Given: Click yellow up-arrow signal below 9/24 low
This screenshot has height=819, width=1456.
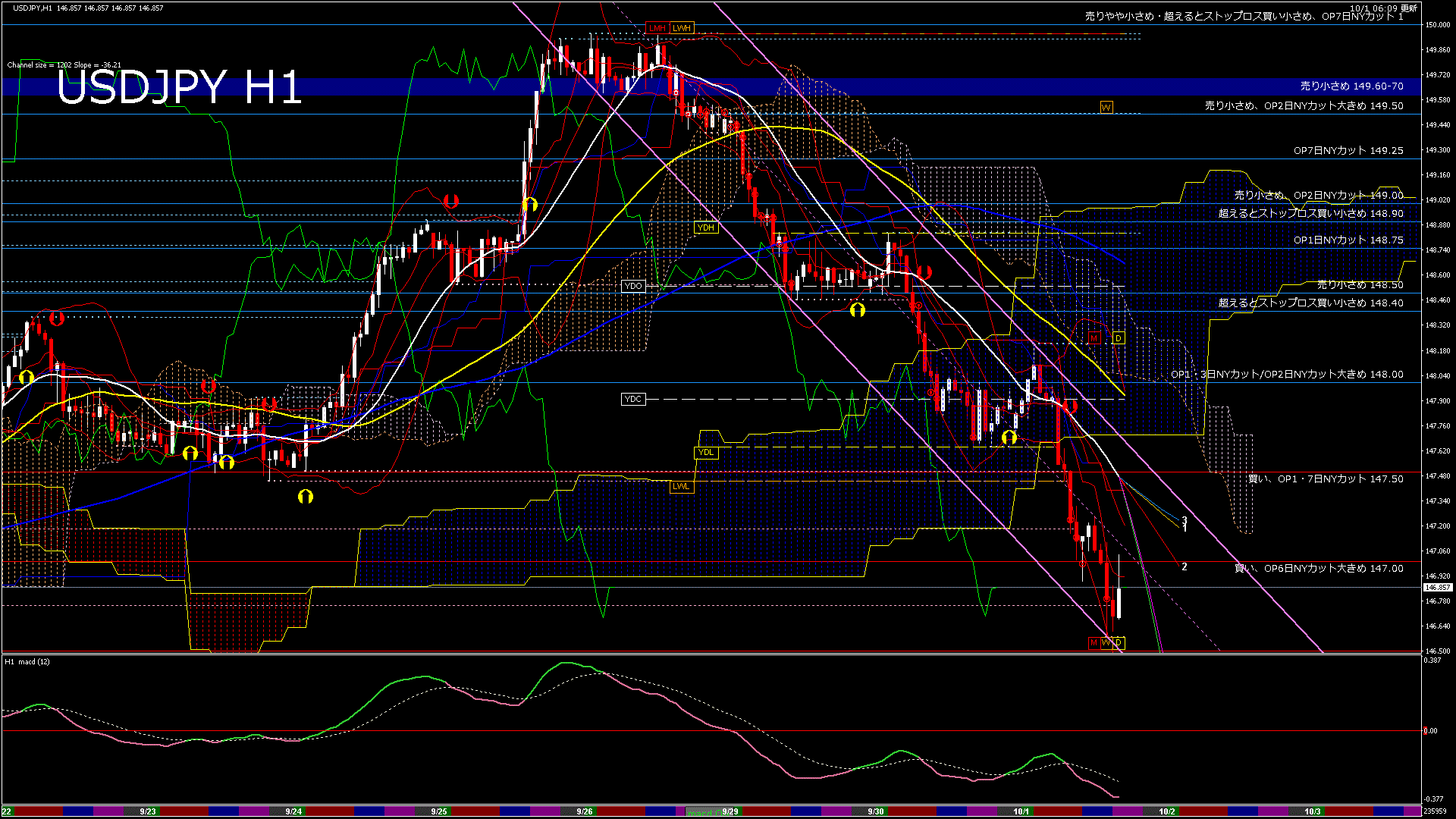Looking at the screenshot, I should (306, 497).
